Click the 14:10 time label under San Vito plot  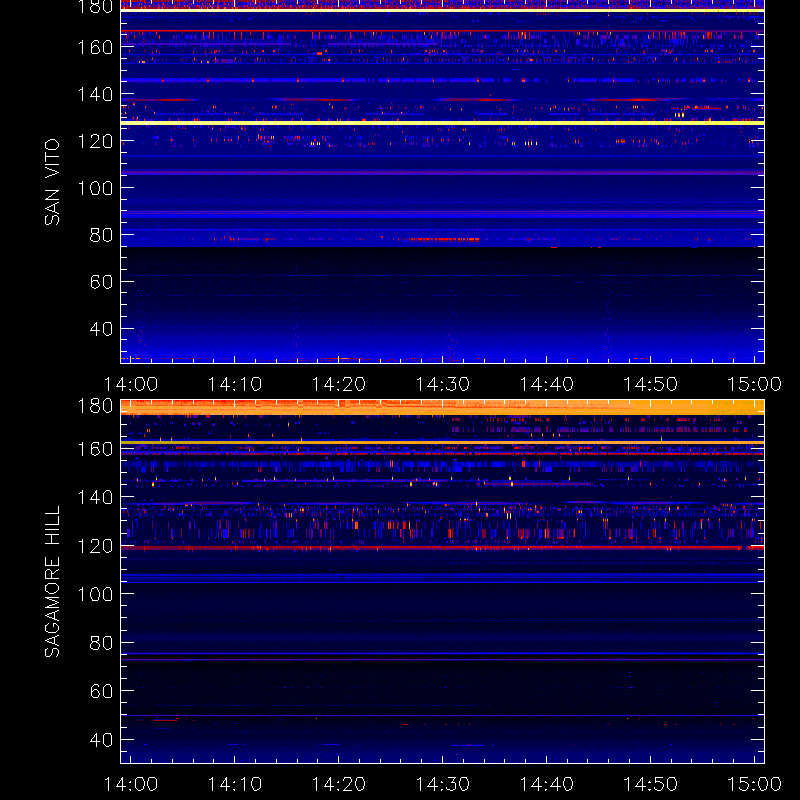point(235,384)
